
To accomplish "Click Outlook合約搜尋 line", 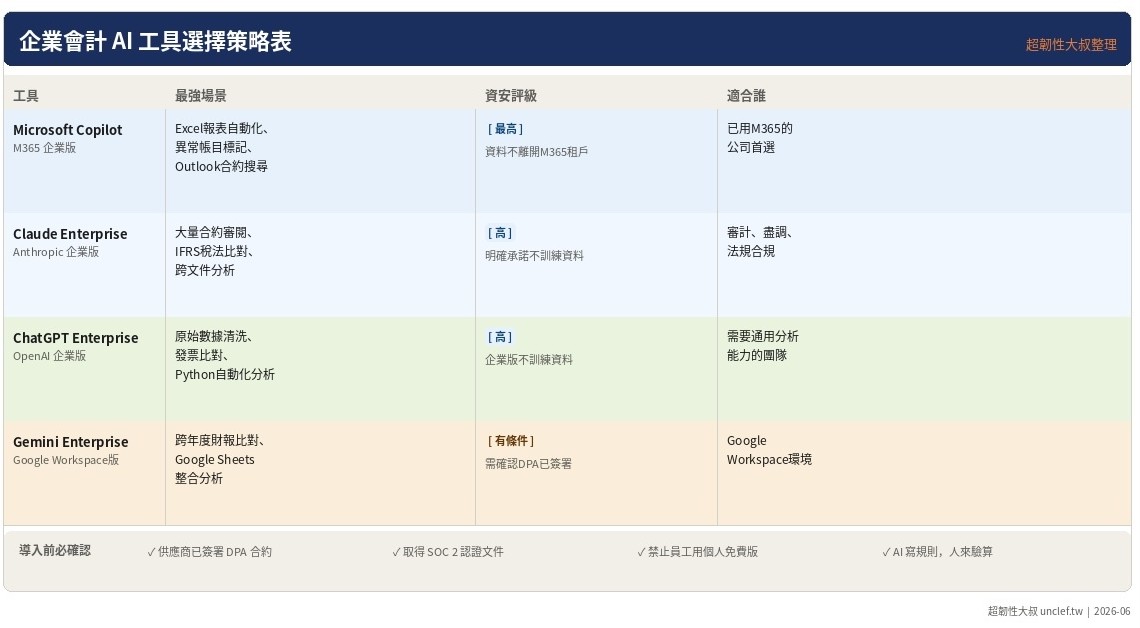I will coord(221,166).
